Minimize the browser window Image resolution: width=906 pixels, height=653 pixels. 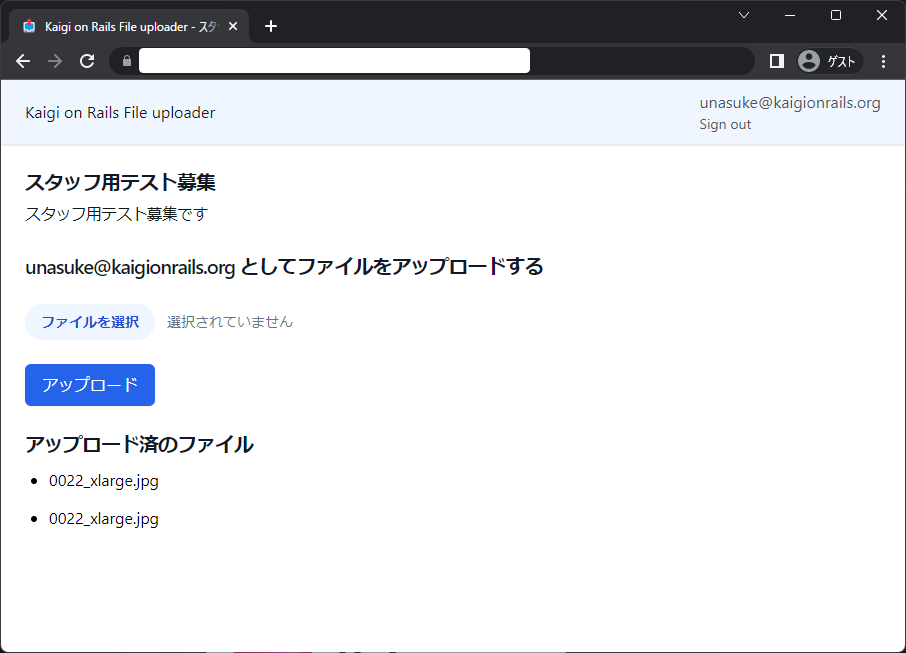(x=790, y=16)
